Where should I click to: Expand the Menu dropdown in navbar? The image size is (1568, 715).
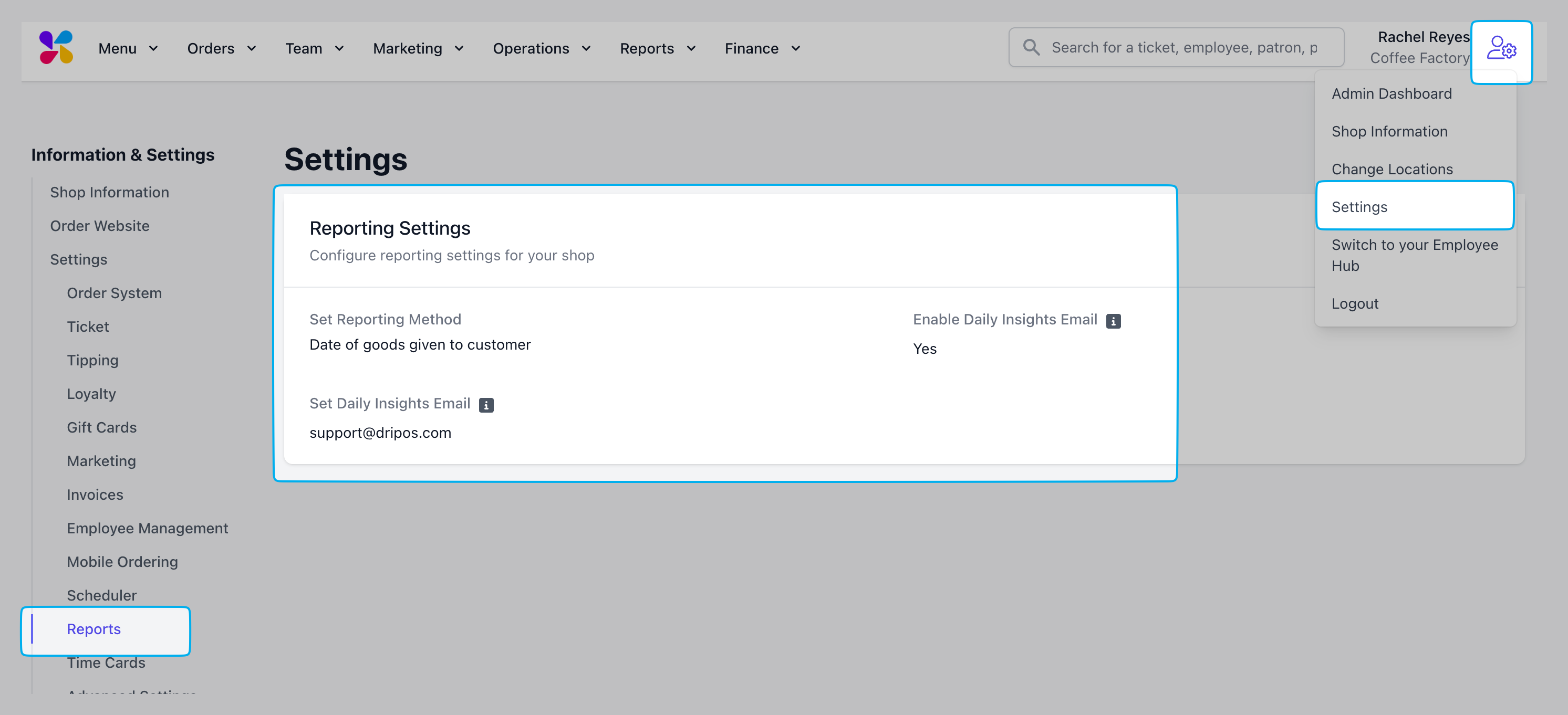pyautogui.click(x=128, y=49)
